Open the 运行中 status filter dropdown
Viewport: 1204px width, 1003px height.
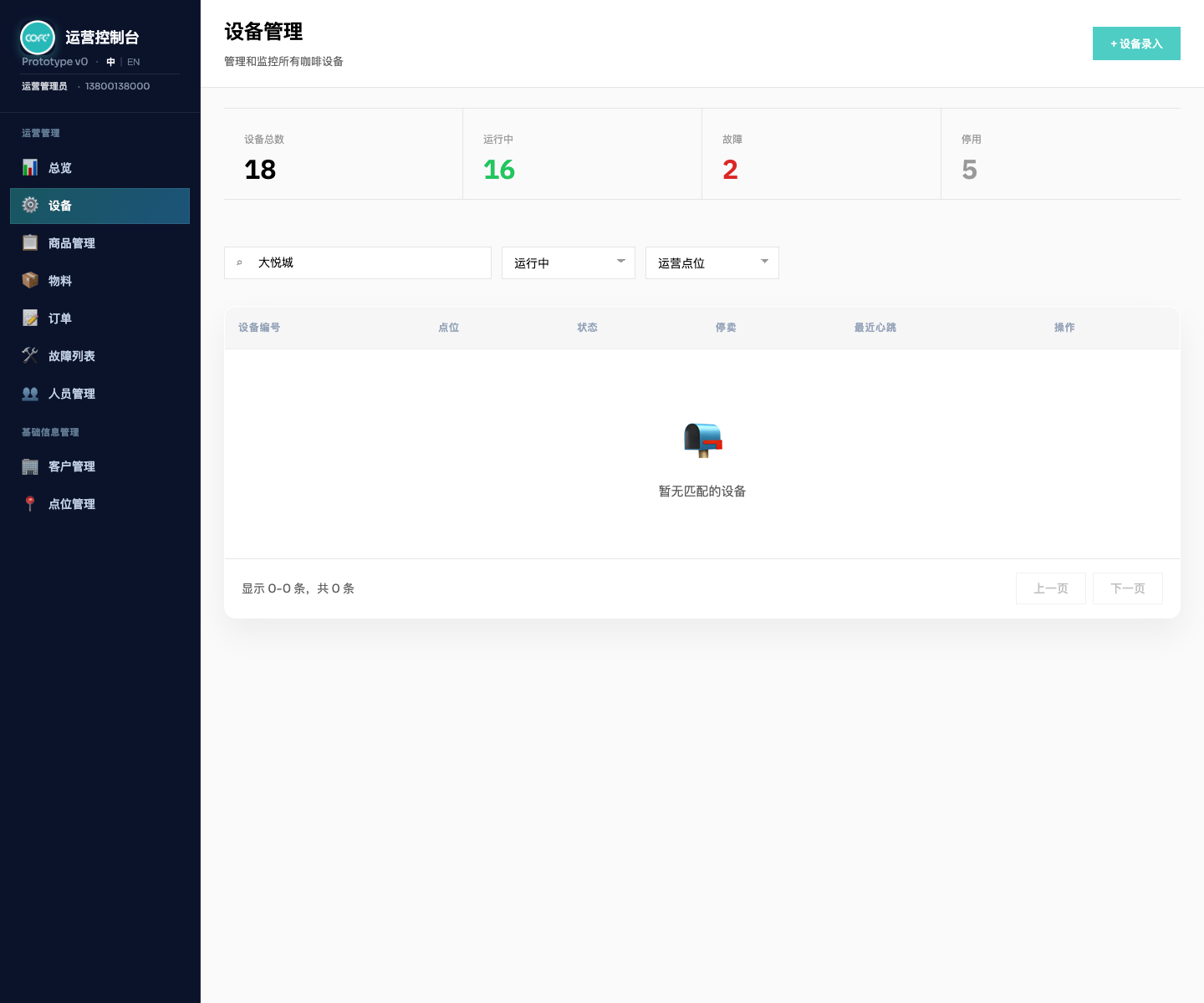coord(569,263)
